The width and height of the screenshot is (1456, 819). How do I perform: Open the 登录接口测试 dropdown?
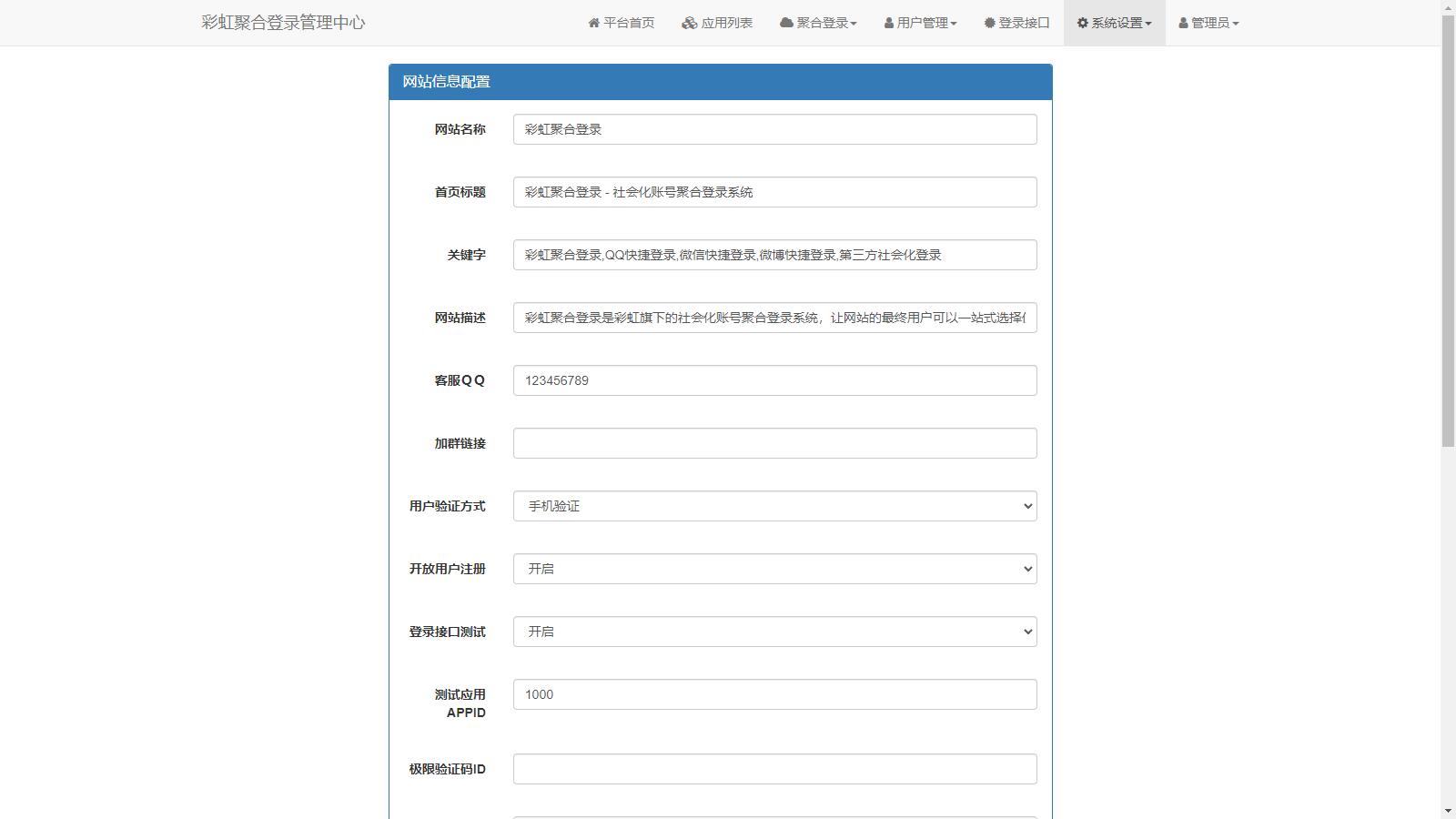click(x=774, y=632)
